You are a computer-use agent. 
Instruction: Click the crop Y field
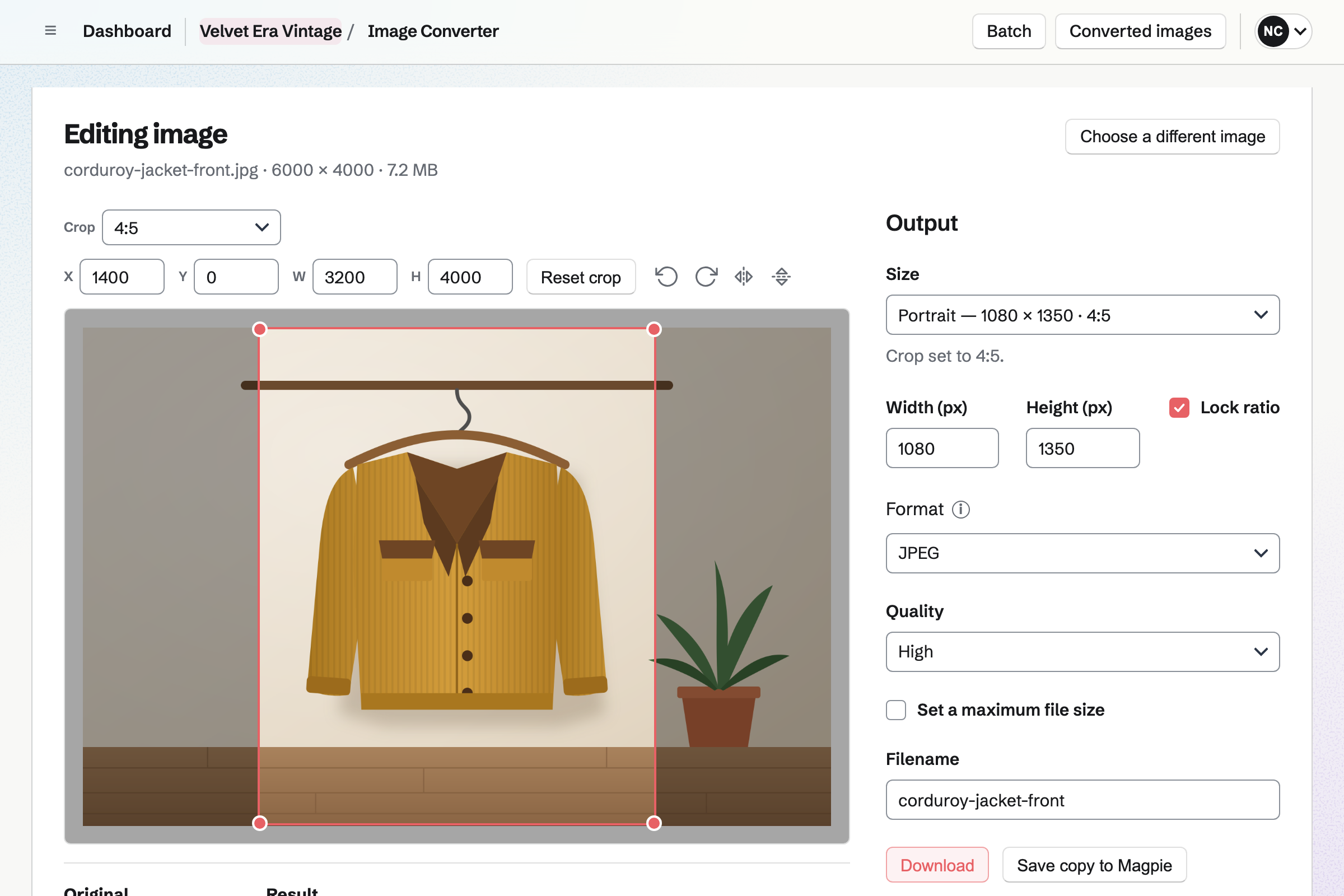[x=236, y=277]
